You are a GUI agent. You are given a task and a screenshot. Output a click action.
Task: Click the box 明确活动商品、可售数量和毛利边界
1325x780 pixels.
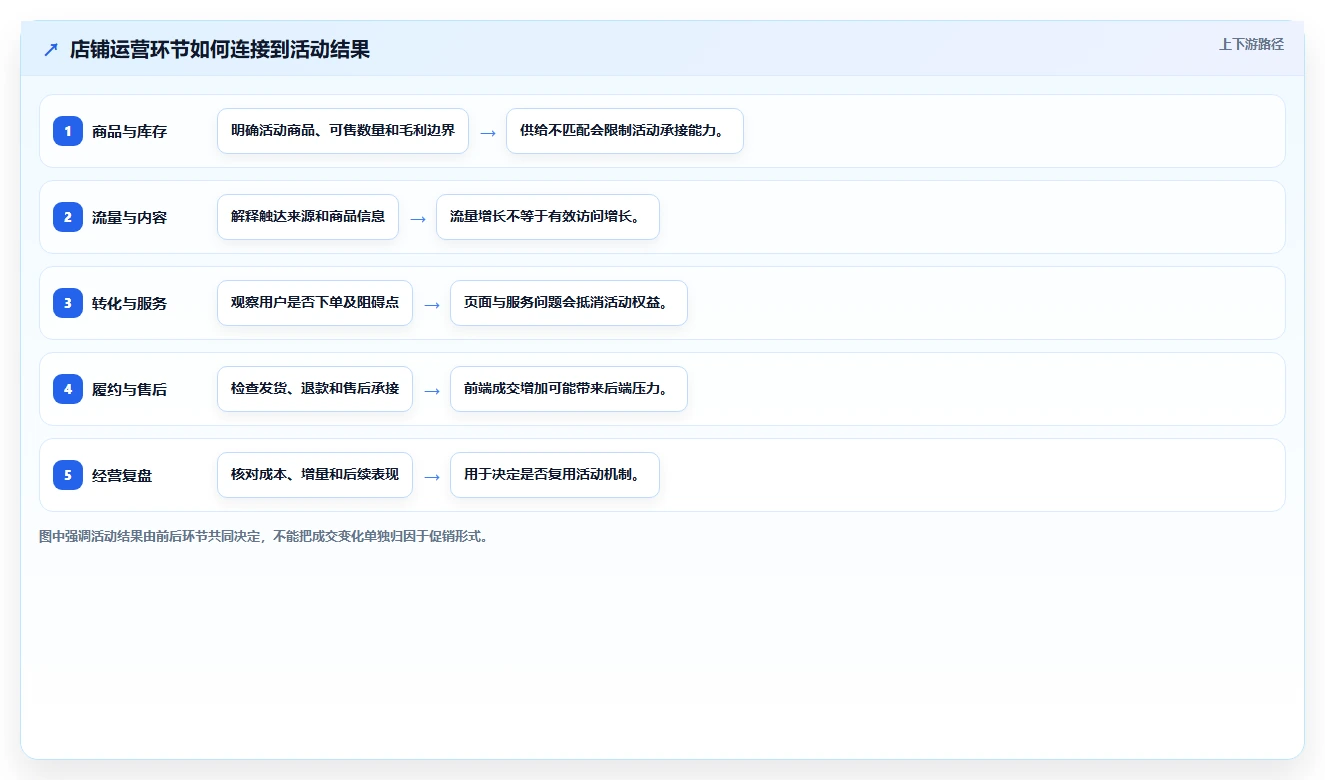pos(343,131)
